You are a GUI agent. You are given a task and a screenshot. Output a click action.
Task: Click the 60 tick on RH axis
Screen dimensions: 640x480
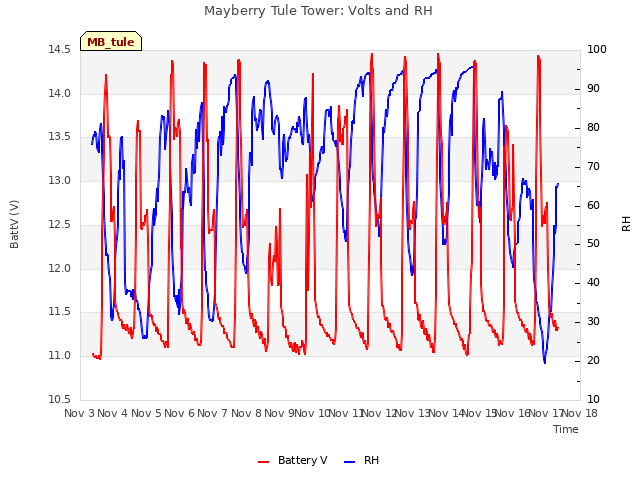point(593,206)
